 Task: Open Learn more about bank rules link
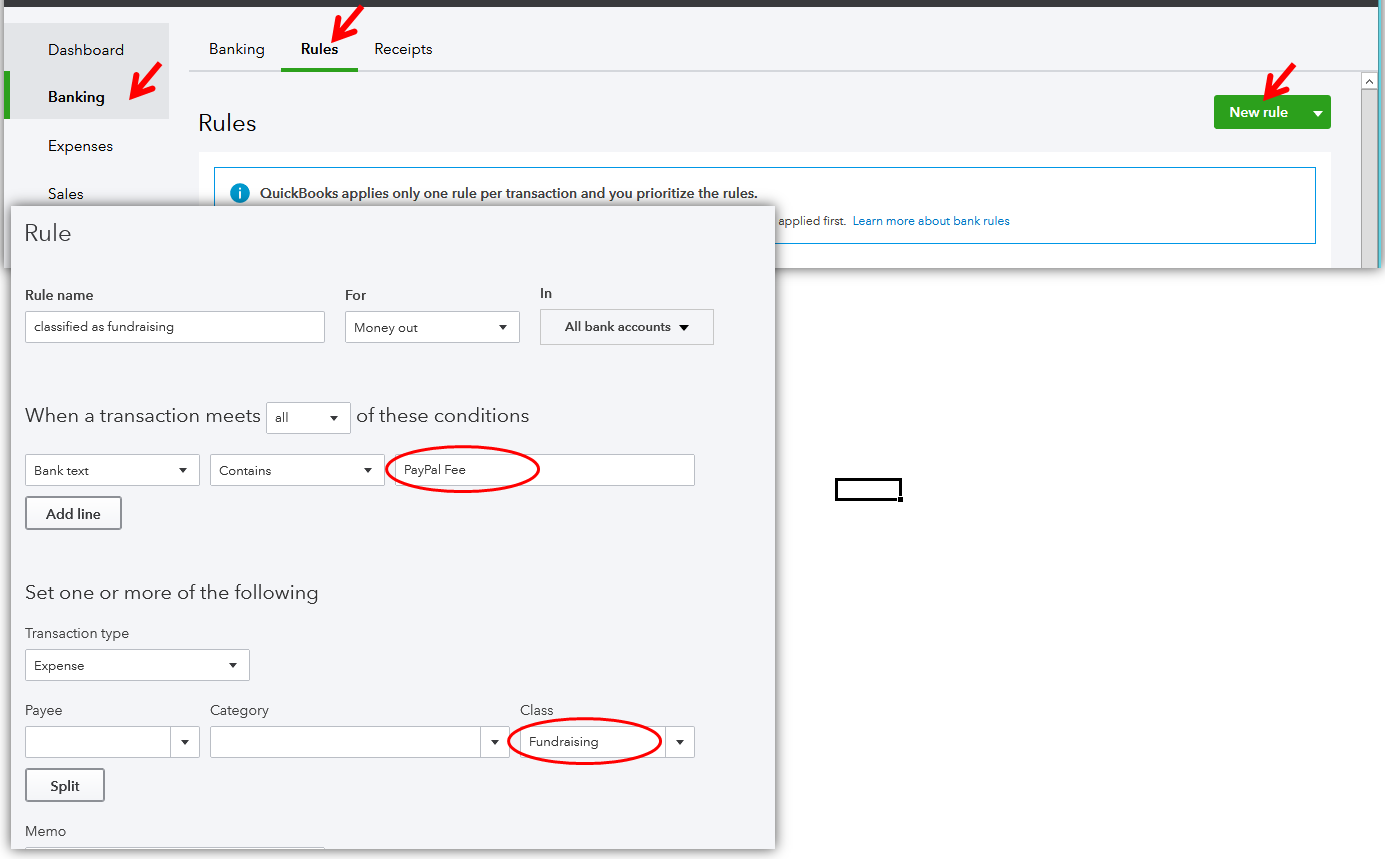[x=931, y=221]
